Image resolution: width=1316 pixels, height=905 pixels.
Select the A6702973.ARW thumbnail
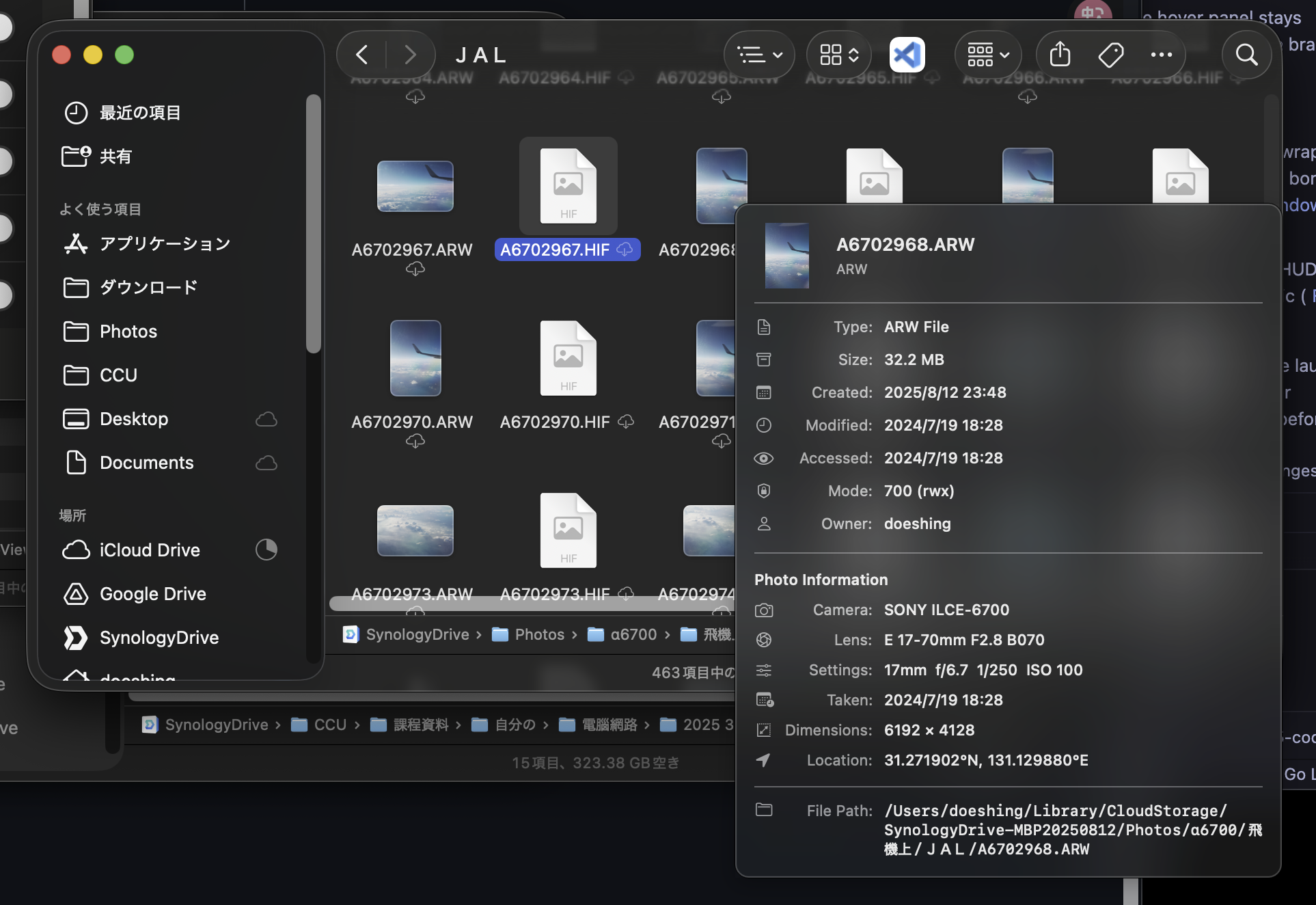415,531
